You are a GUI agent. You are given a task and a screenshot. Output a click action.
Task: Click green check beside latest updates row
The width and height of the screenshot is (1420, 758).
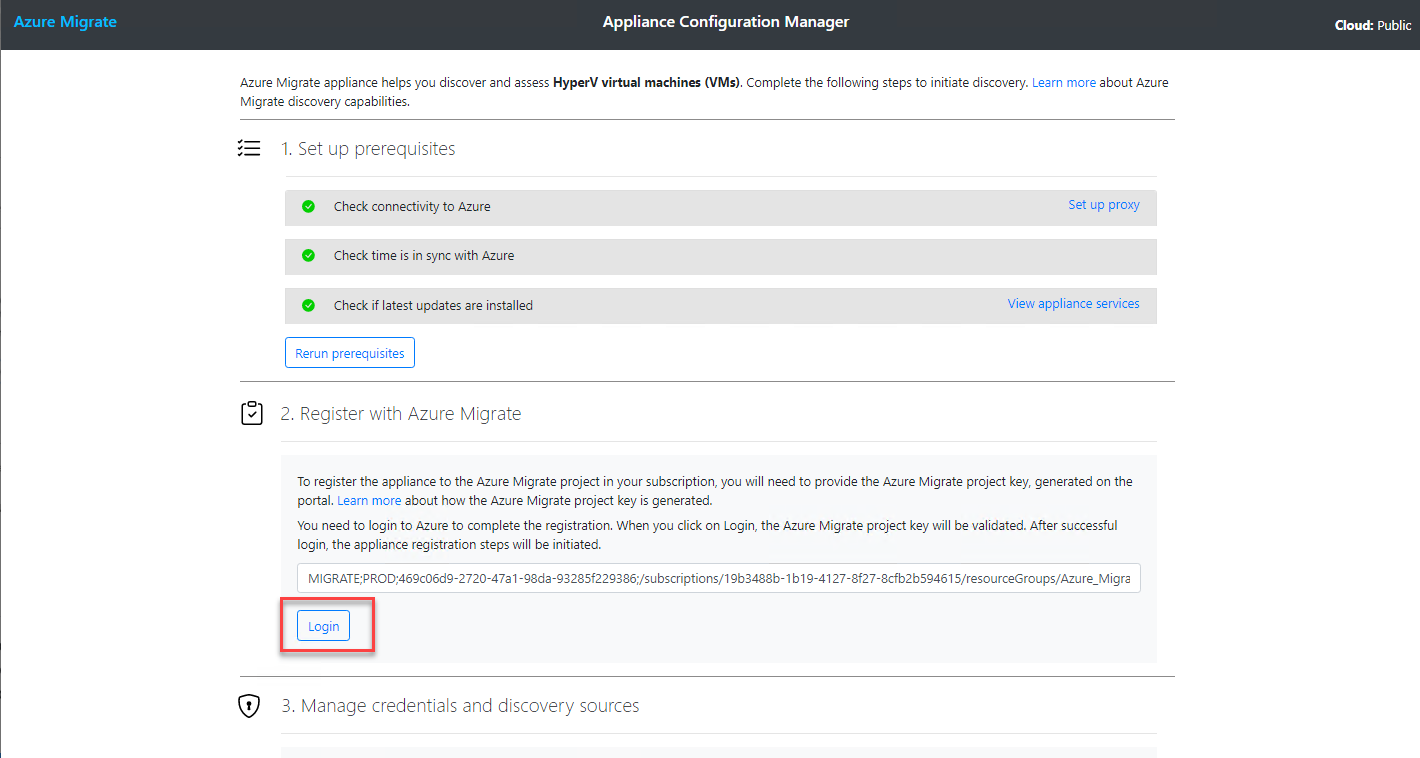click(309, 305)
